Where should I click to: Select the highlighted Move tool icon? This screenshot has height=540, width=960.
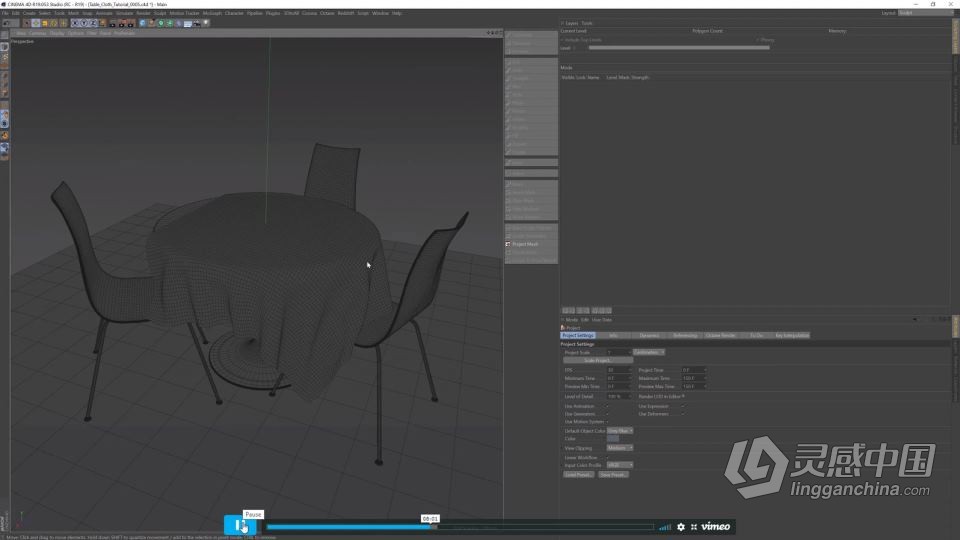pyautogui.click(x=36, y=23)
